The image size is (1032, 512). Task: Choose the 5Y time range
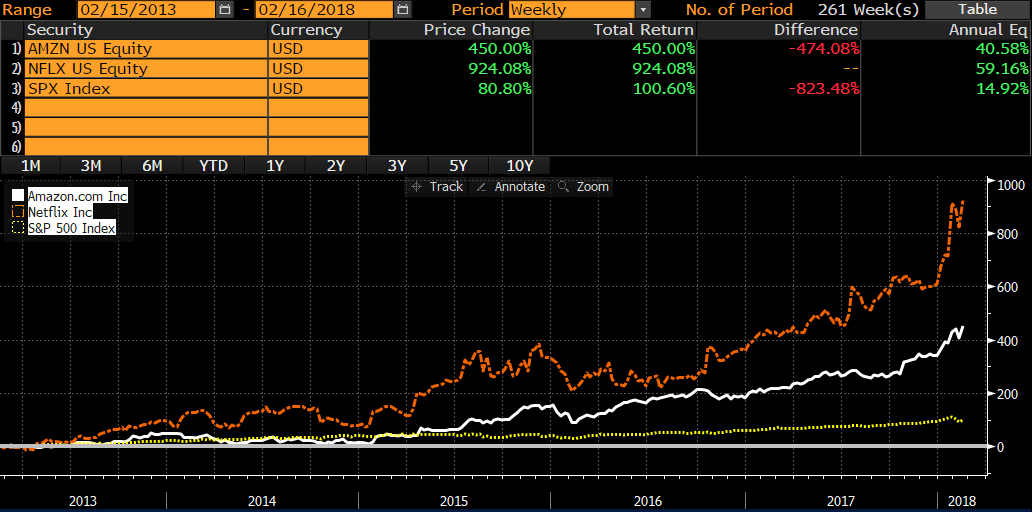point(458,166)
